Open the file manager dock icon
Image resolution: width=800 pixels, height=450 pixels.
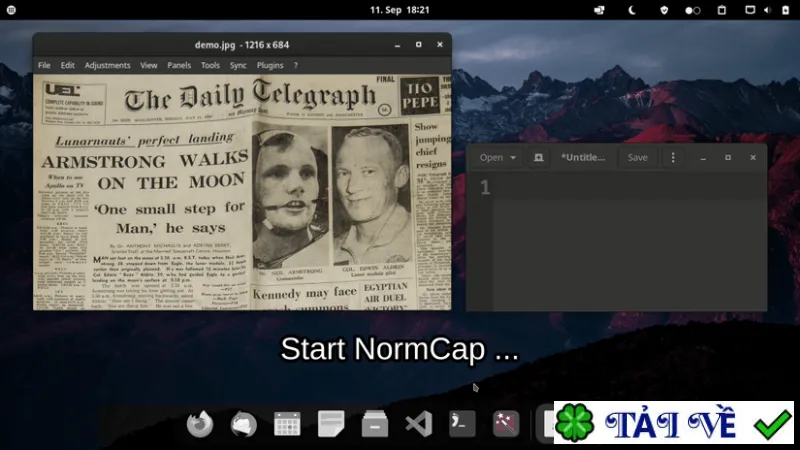tap(375, 424)
